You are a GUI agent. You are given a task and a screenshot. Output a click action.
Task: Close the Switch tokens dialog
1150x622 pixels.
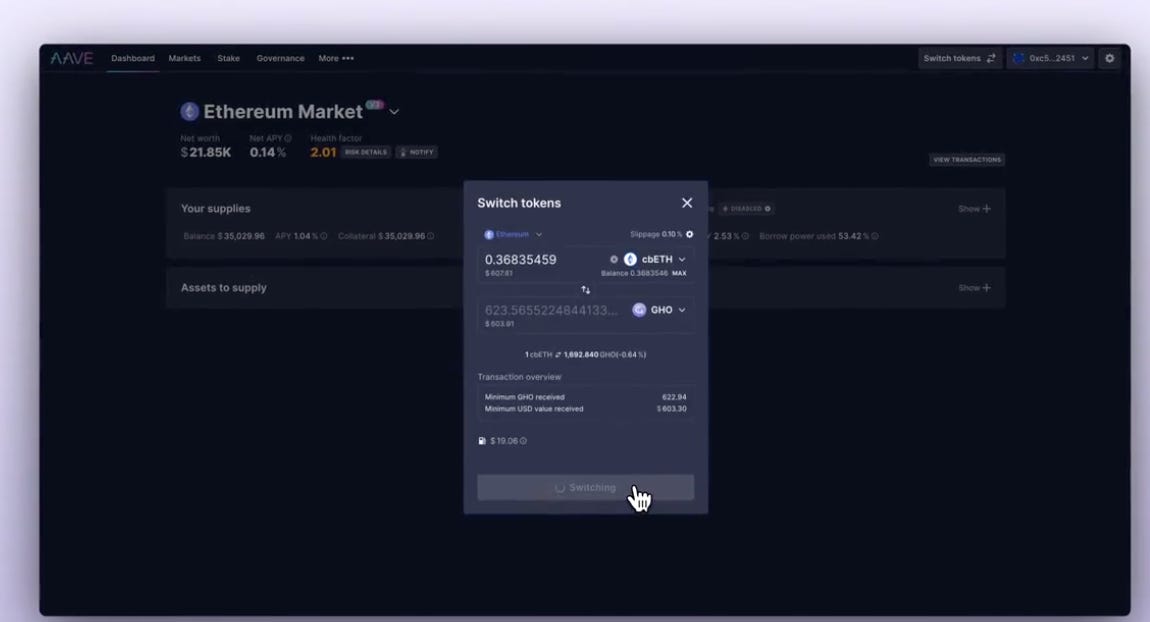coord(687,203)
